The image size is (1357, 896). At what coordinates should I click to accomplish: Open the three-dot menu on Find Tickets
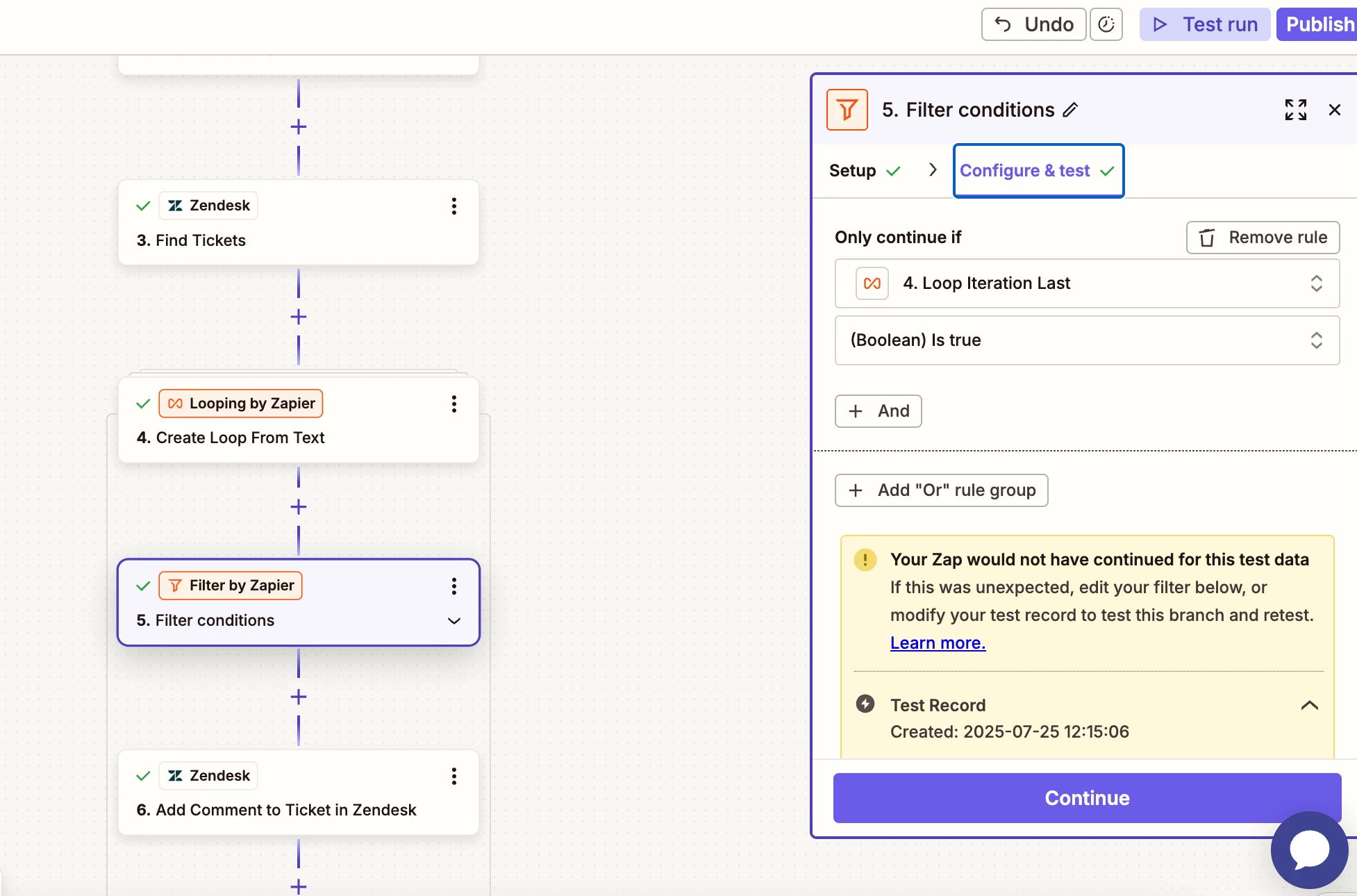point(453,206)
